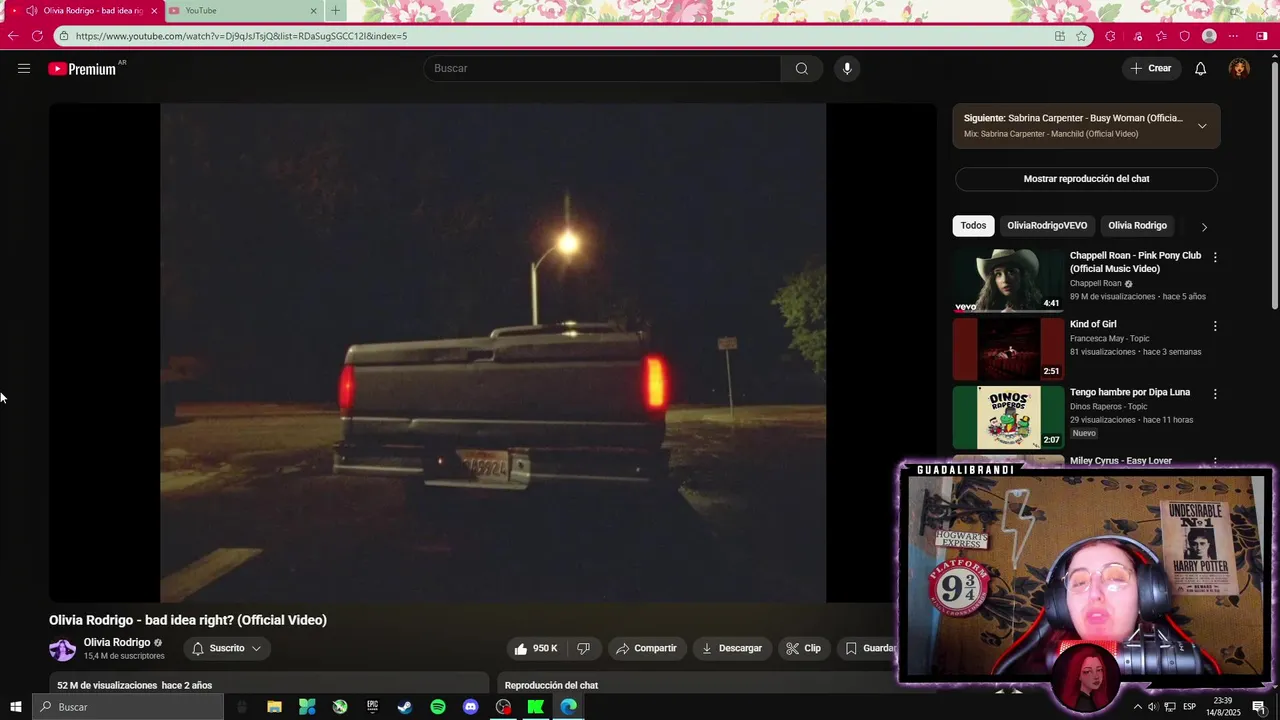
Task: Click the YouTube search magnifier button
Action: click(x=802, y=68)
